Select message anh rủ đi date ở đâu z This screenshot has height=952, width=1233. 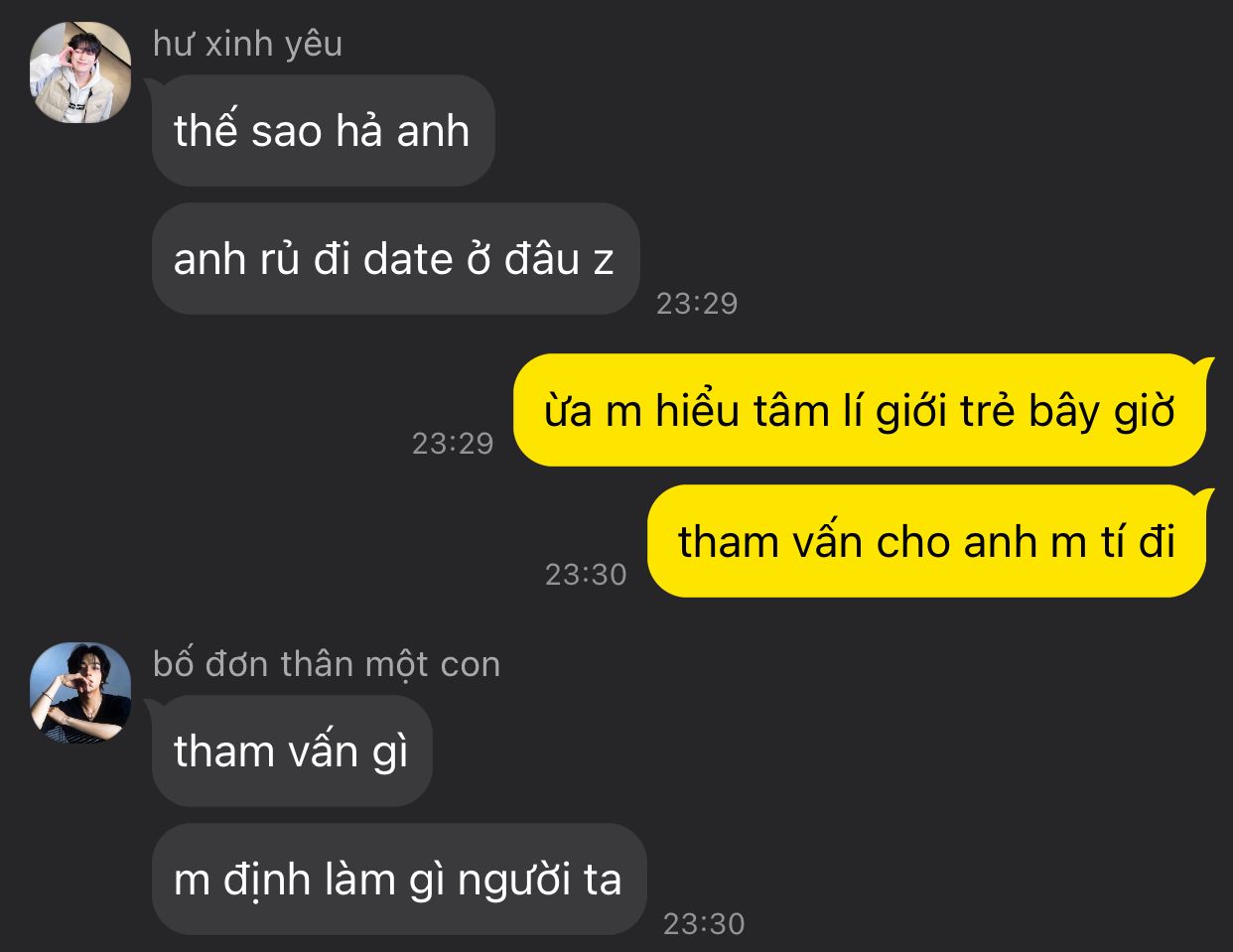click(x=395, y=259)
